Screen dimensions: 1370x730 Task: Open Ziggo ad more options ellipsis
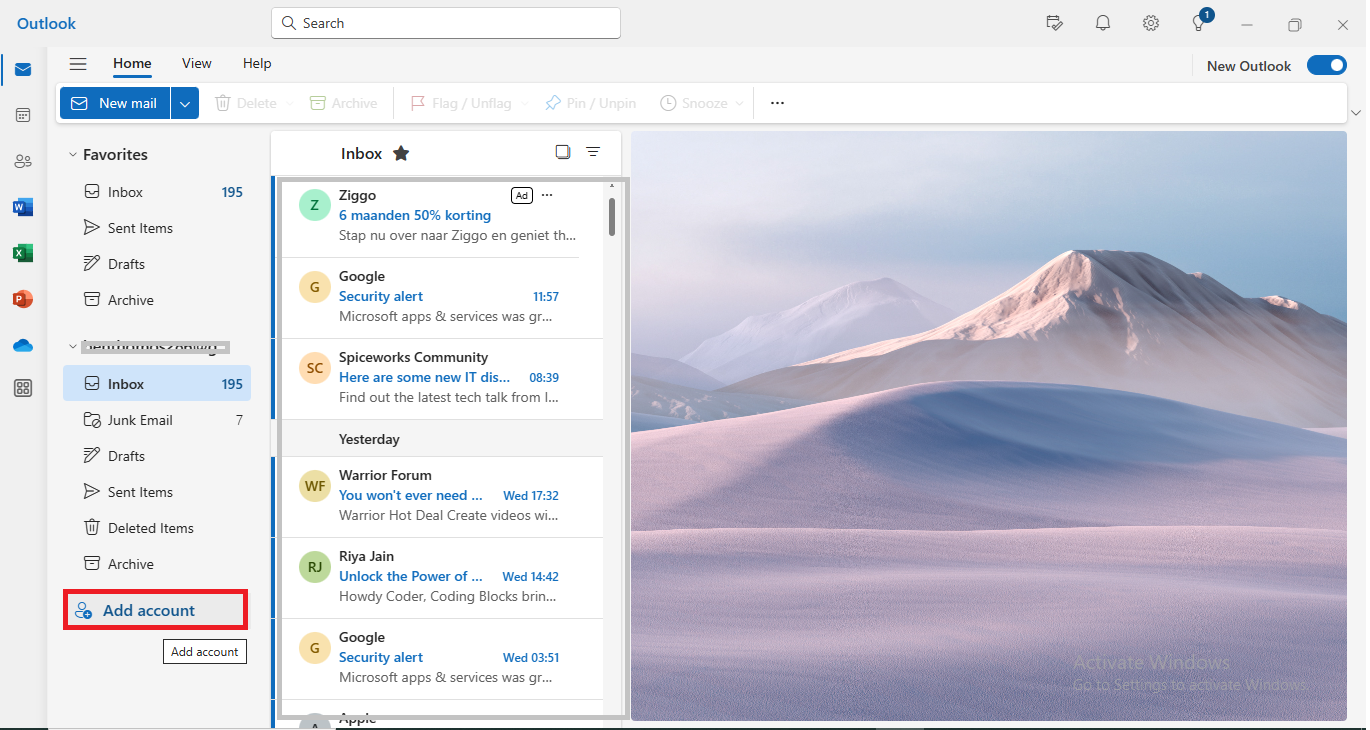pos(546,195)
